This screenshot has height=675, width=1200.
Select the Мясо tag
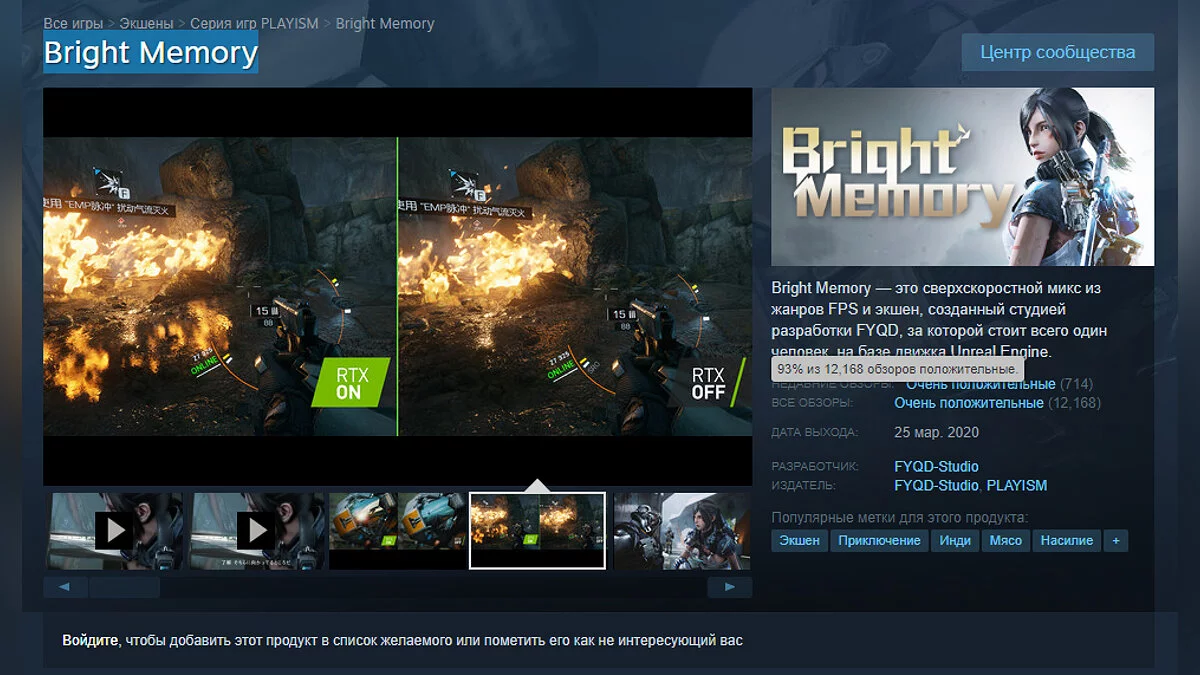1006,540
